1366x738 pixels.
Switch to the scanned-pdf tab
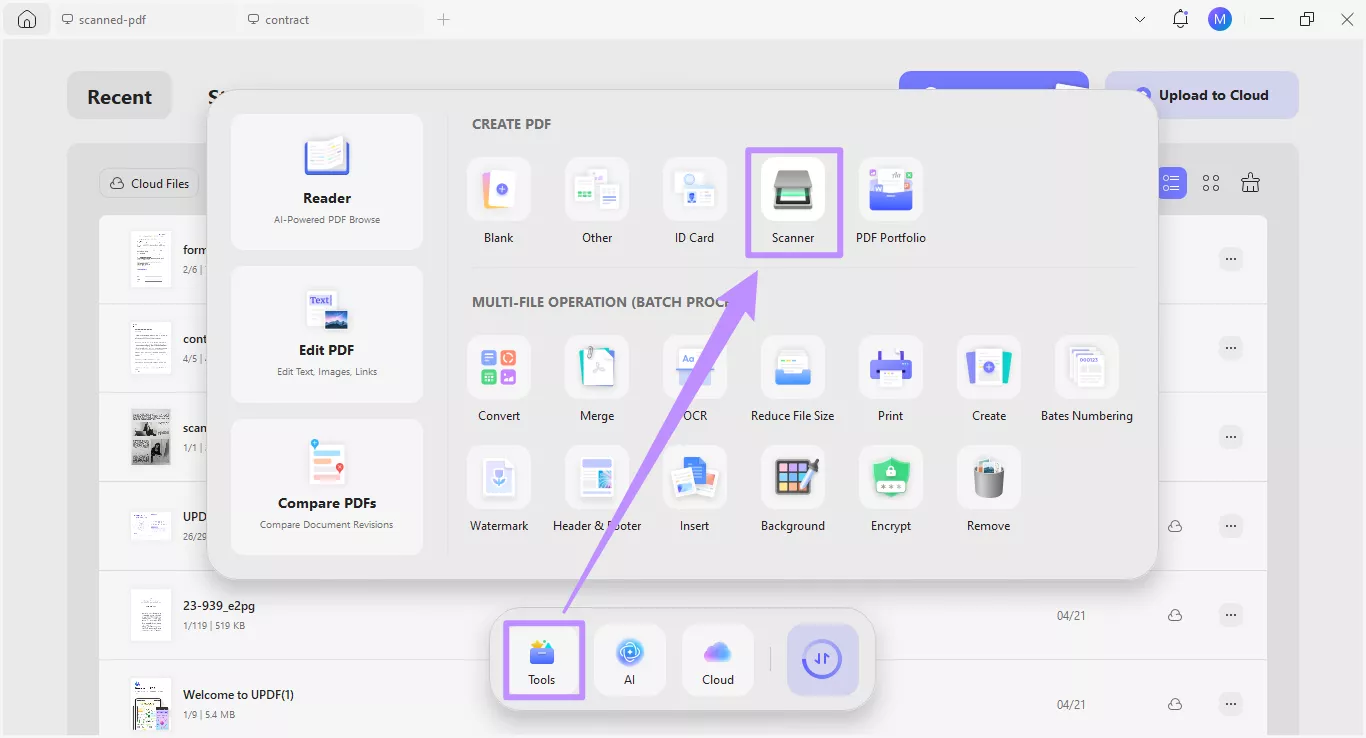(113, 18)
